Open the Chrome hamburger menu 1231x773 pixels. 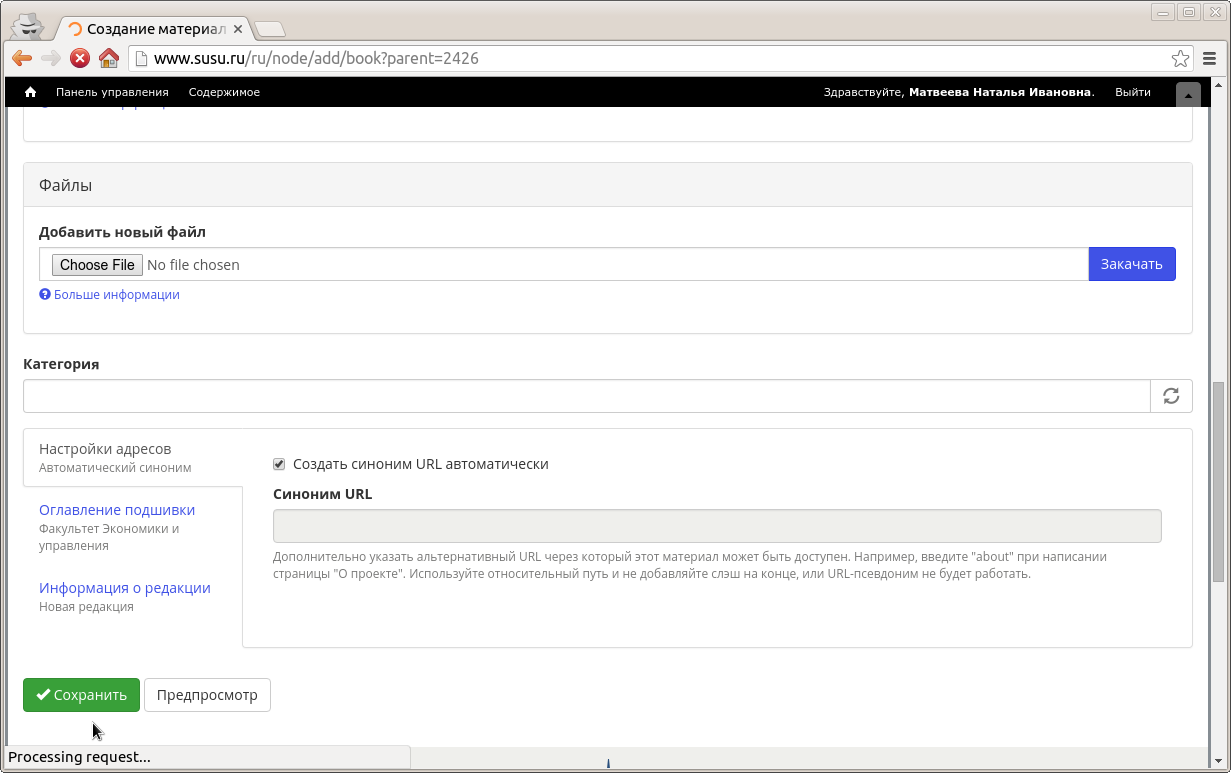tap(1210, 58)
